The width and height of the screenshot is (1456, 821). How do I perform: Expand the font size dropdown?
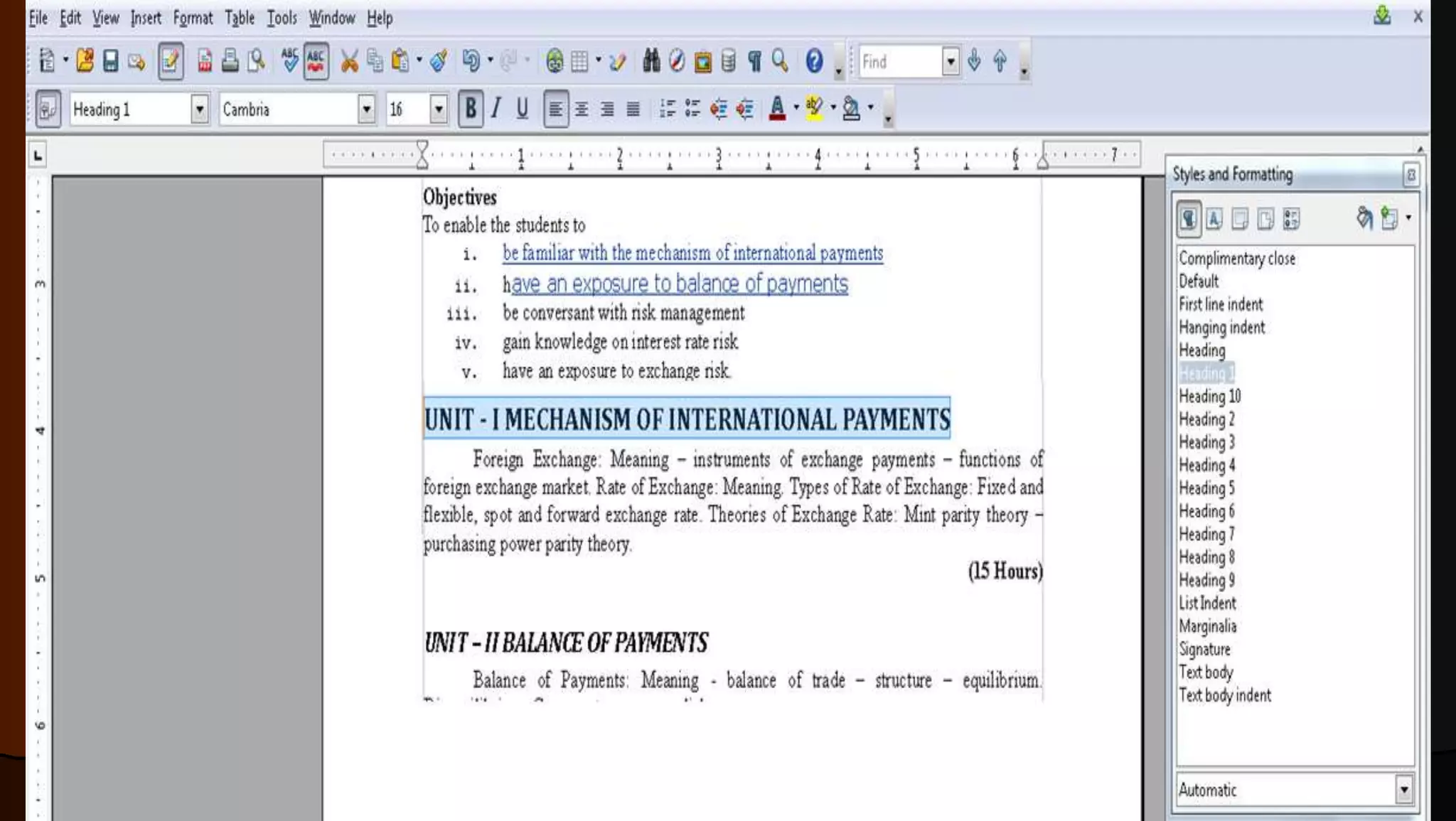tap(439, 109)
